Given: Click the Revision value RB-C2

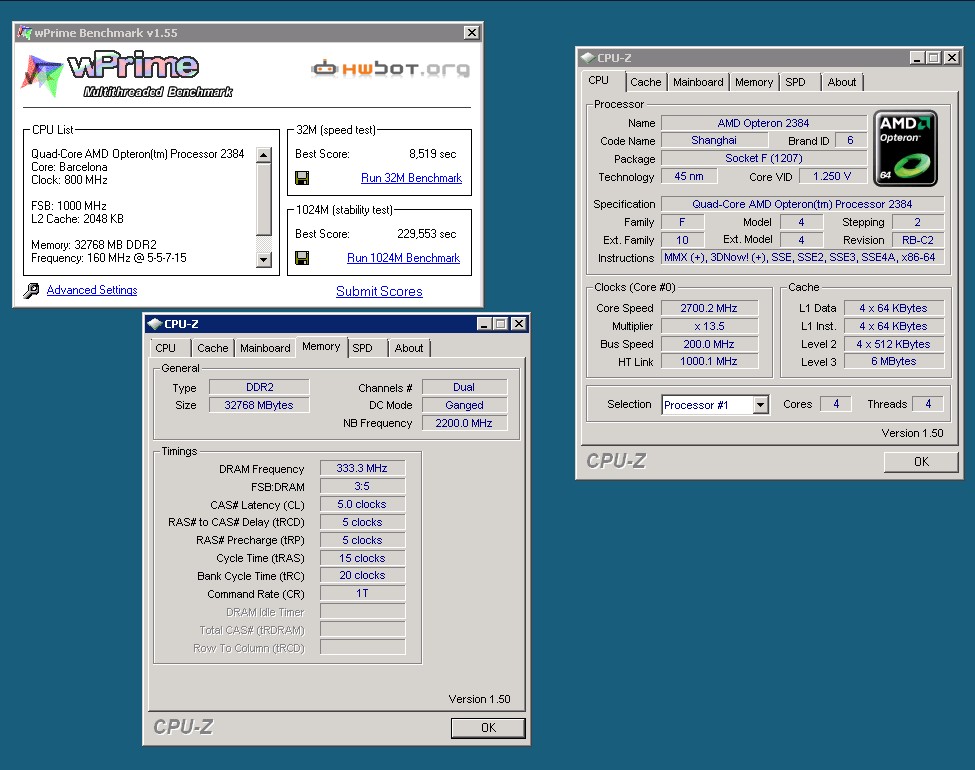Looking at the screenshot, I should click(x=918, y=240).
